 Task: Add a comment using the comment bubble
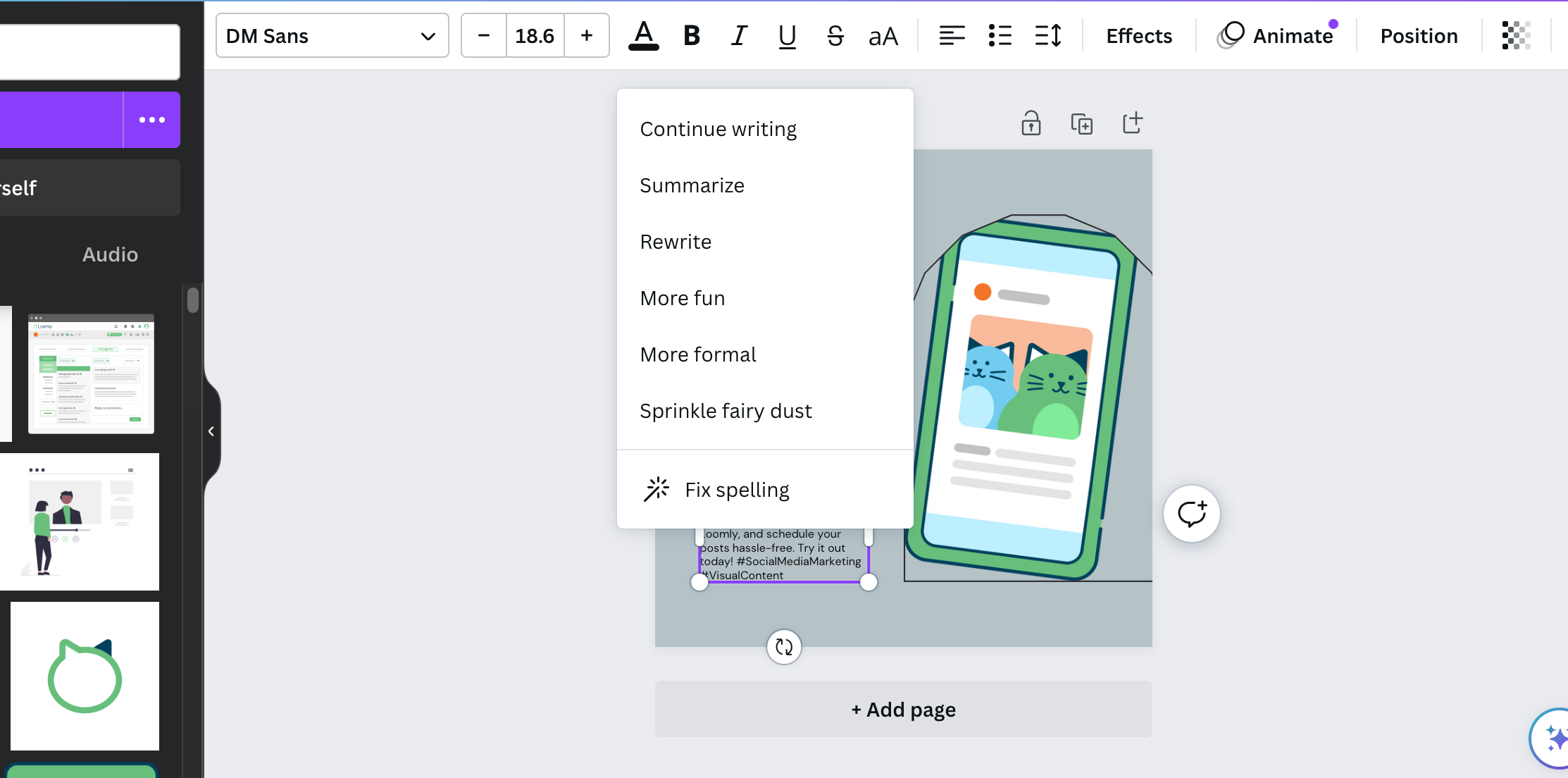1191,513
